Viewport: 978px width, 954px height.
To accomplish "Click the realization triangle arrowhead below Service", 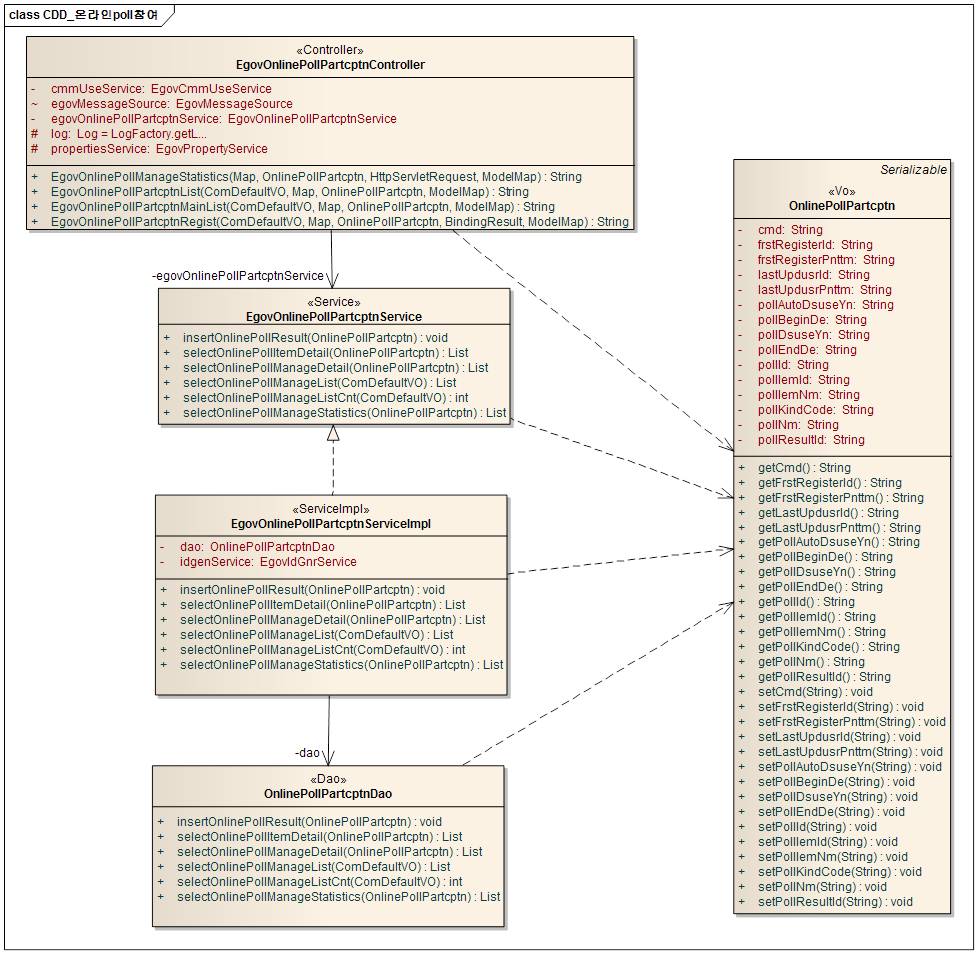I will click(x=333, y=432).
